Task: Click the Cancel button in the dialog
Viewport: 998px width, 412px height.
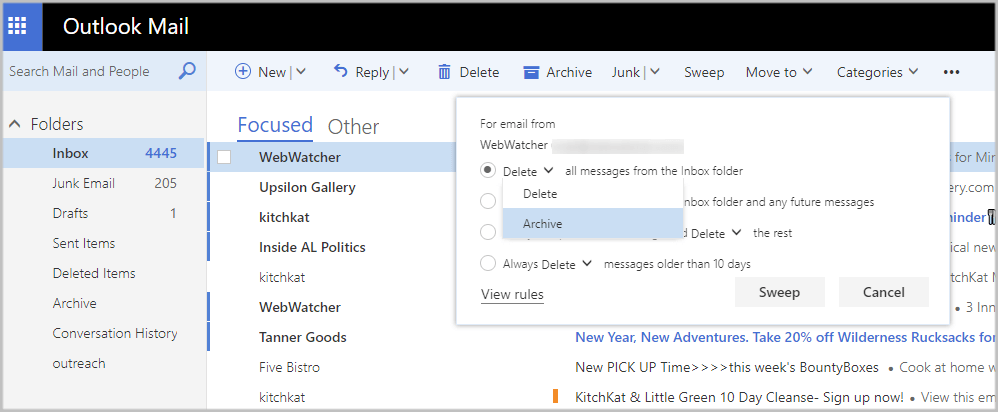Action: pyautogui.click(x=883, y=292)
